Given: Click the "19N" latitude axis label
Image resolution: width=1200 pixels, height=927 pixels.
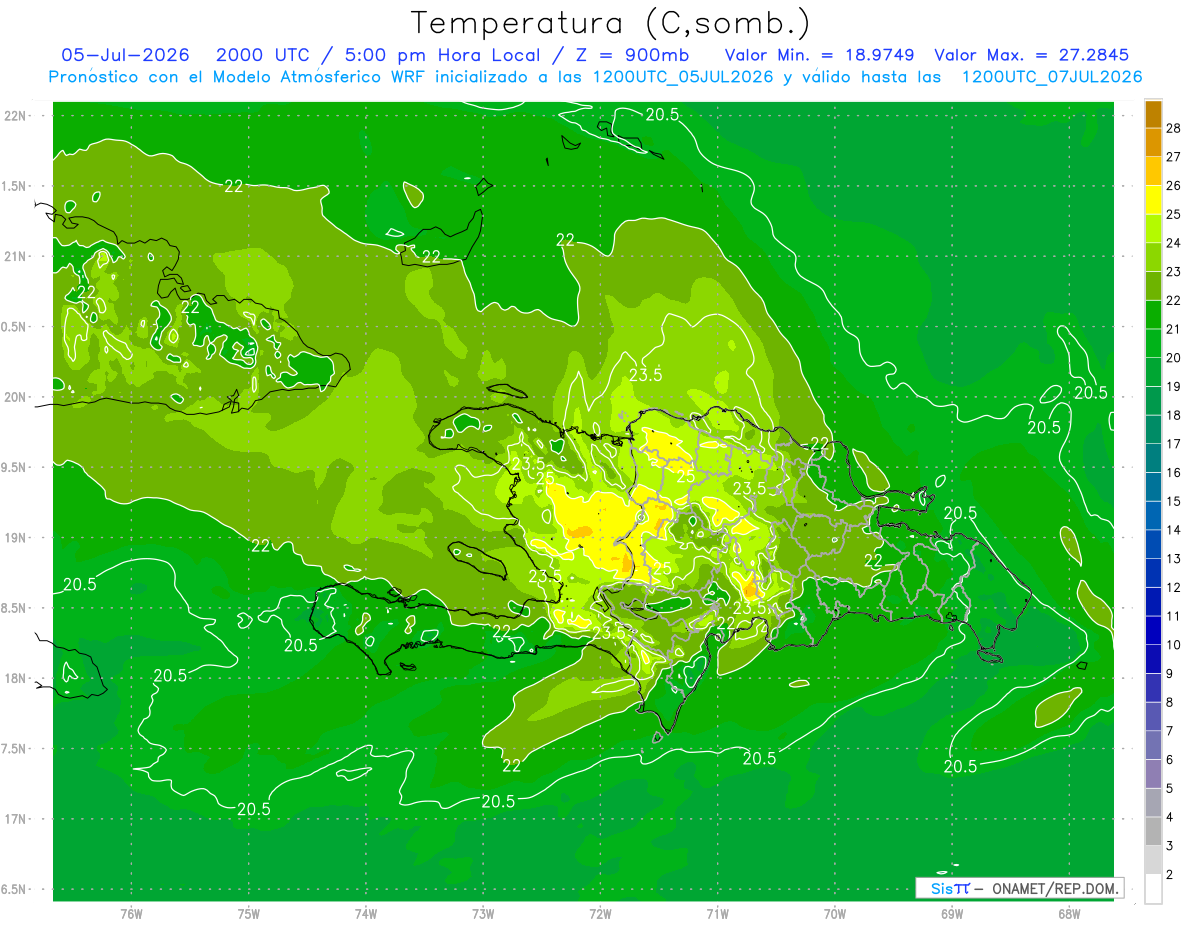Looking at the screenshot, I should [x=15, y=538].
